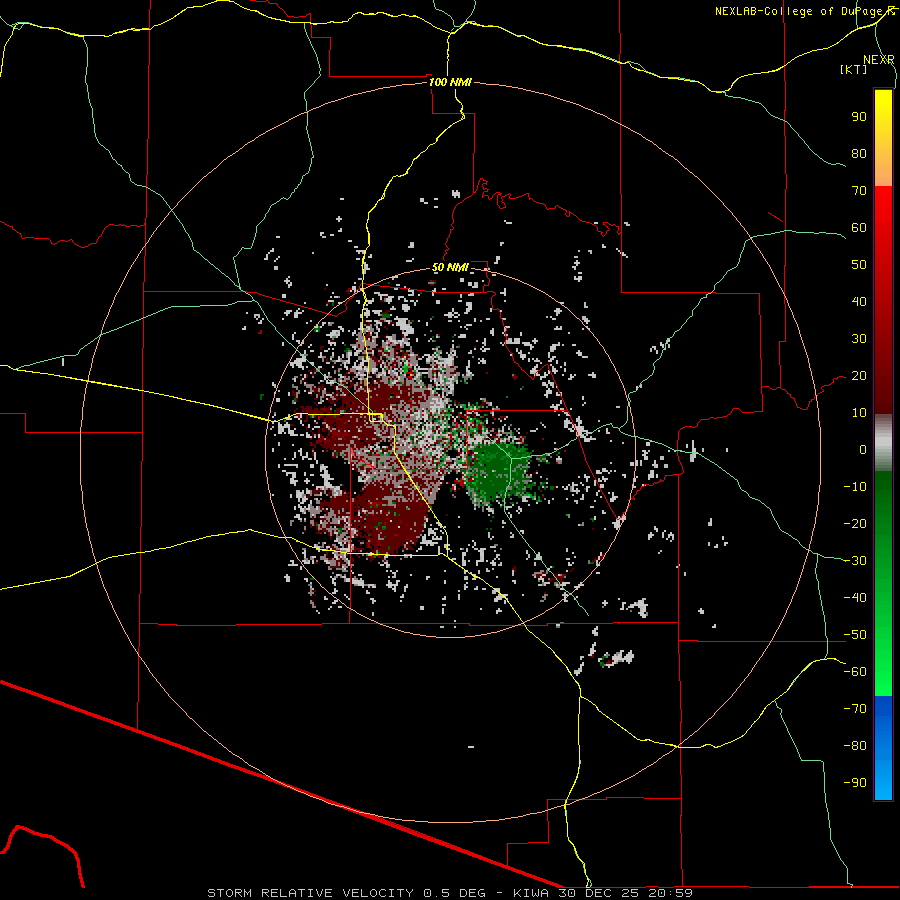900x900 pixels.
Task: Click the NEXR label at top right
Action: coord(878,60)
